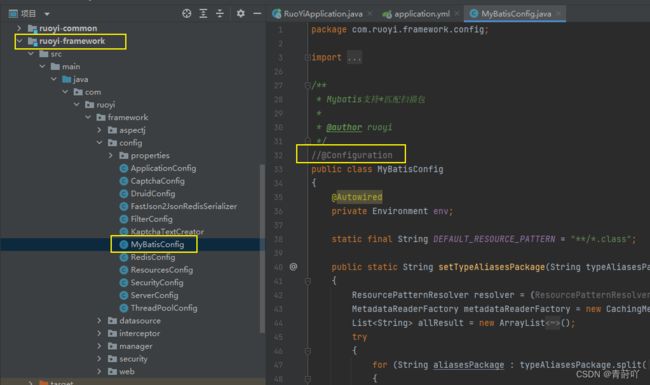Expand the security package
The height and width of the screenshot is (385, 650).
(99, 358)
